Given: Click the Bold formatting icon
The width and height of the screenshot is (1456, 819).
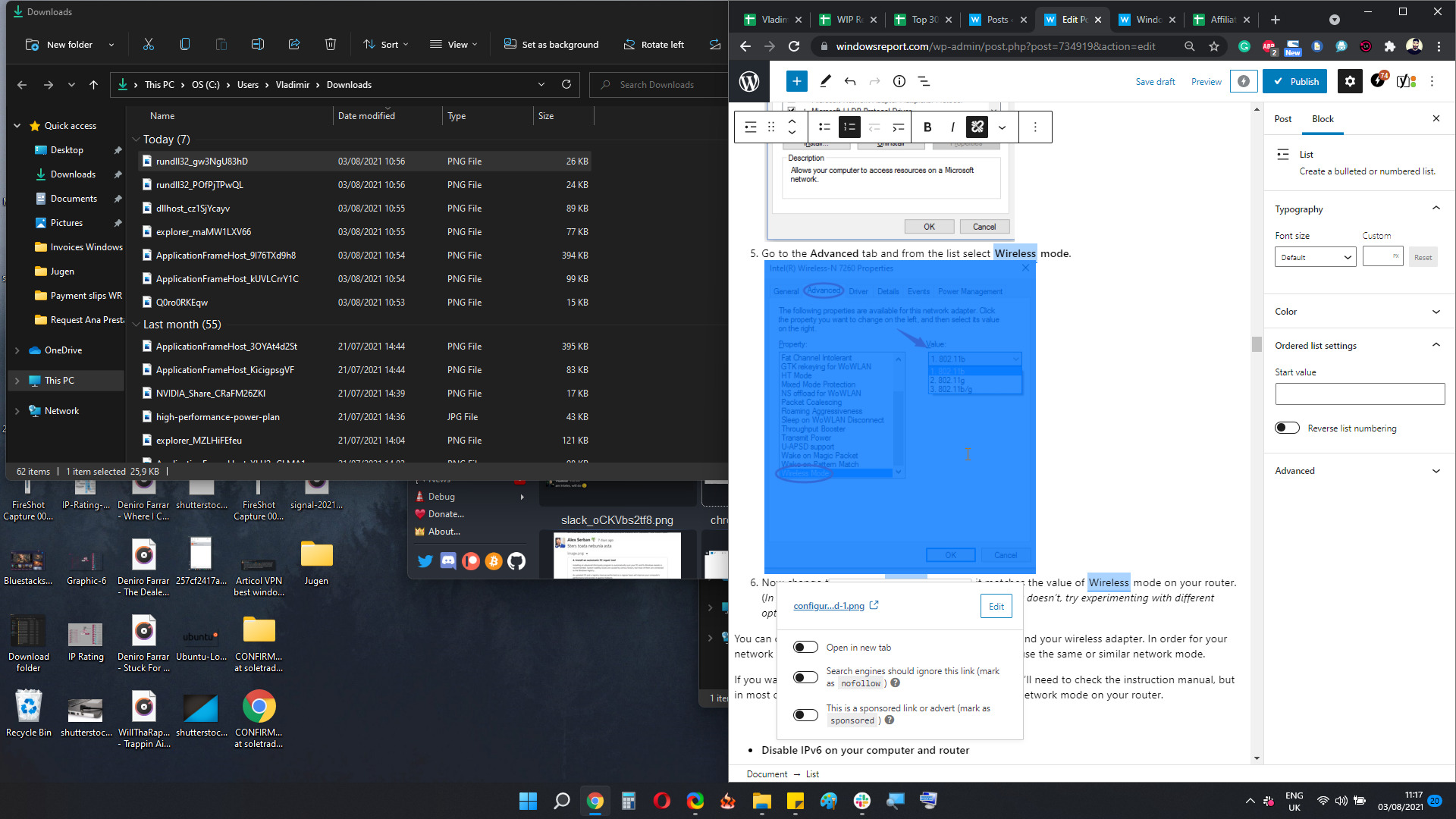Looking at the screenshot, I should [928, 127].
